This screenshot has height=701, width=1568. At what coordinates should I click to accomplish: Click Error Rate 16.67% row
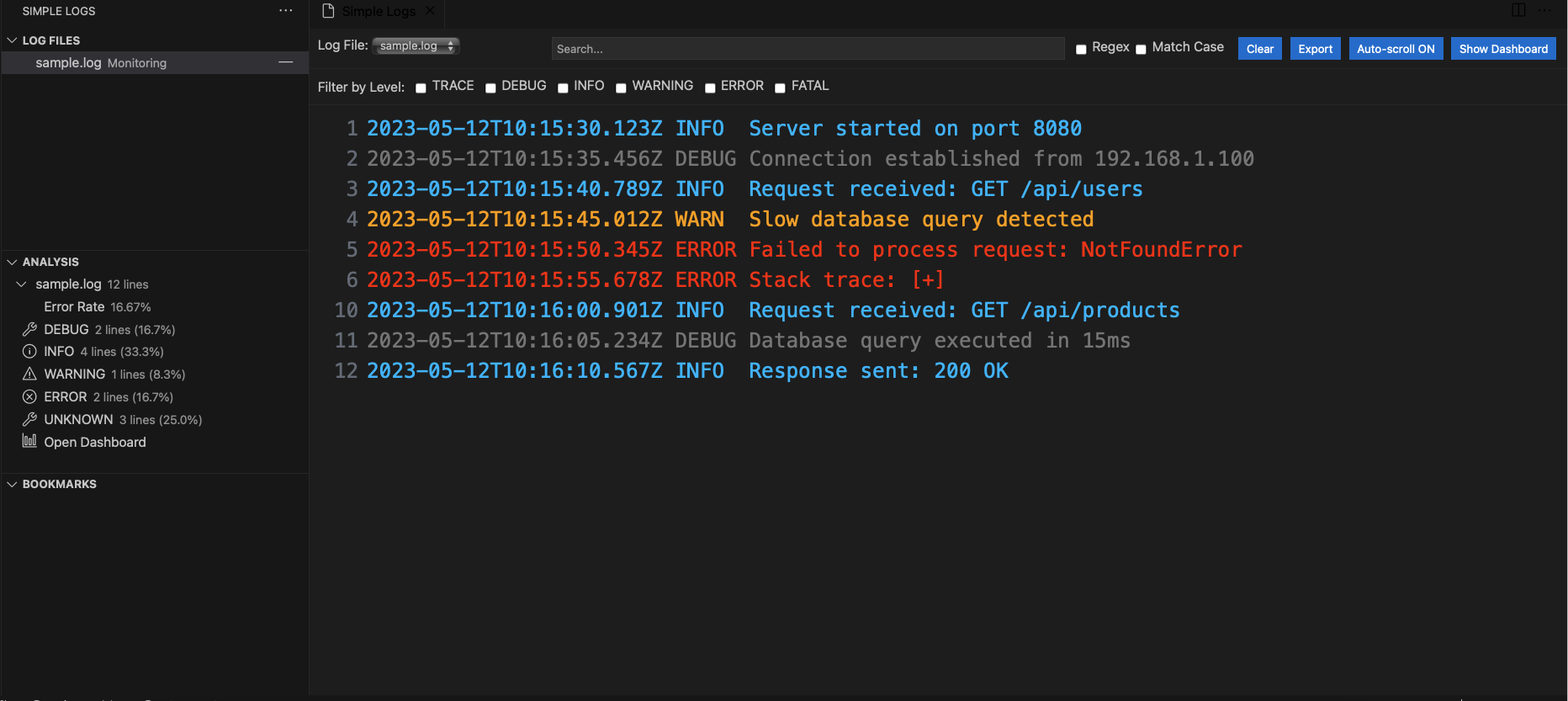tap(155, 307)
